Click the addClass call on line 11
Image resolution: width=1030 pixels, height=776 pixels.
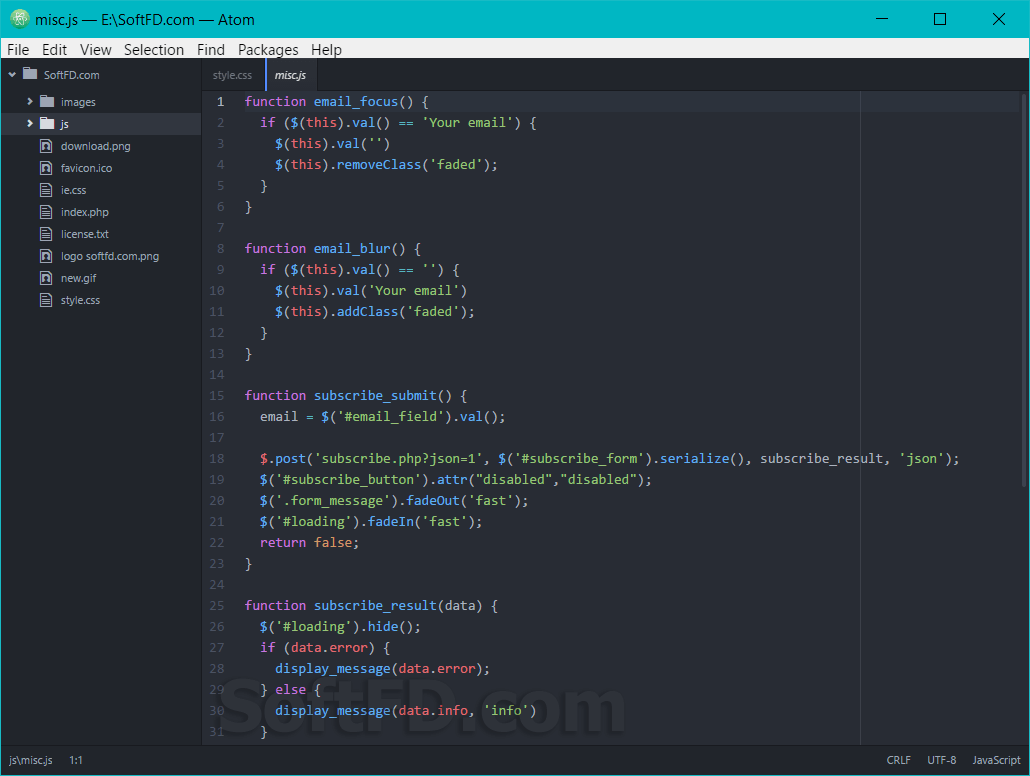367,311
